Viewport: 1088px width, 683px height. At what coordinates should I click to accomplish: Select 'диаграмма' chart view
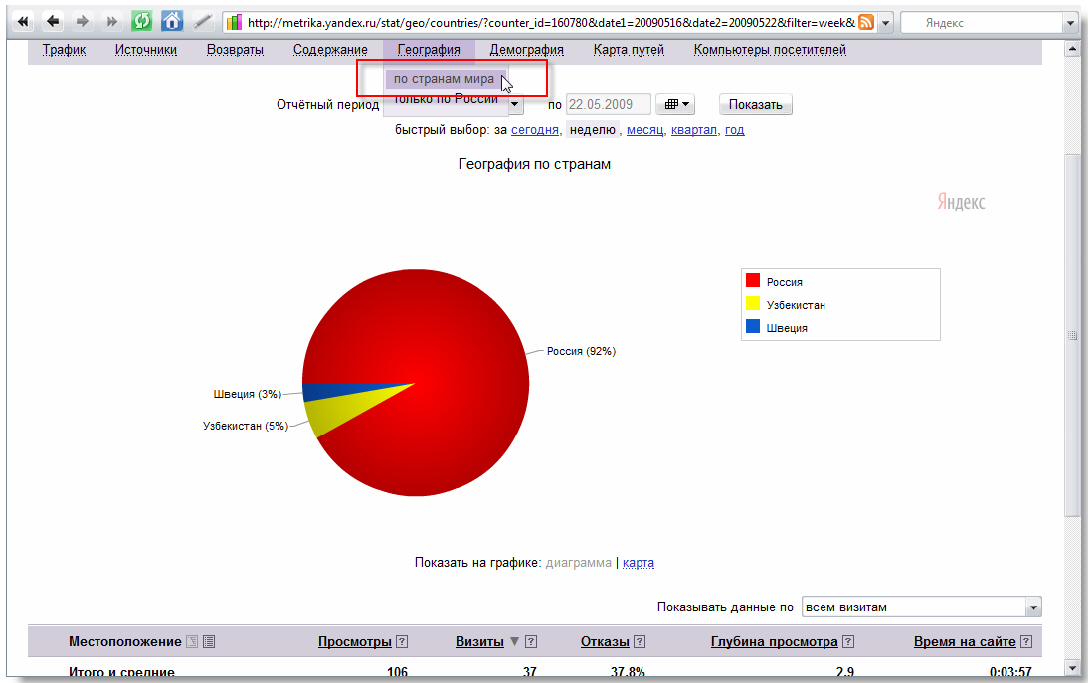point(579,563)
